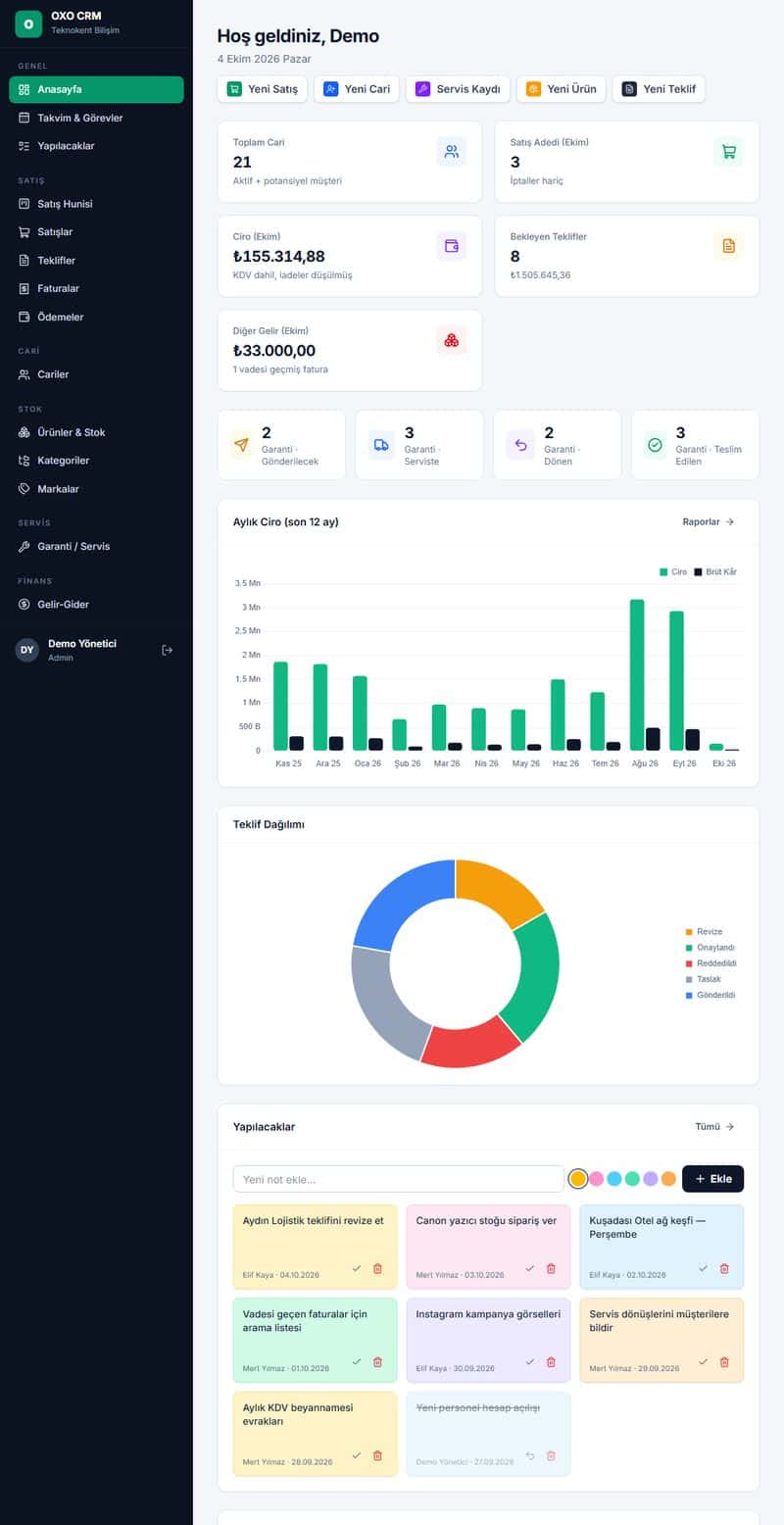Click the red icon on Diğer Gelir card
784x1525 pixels.
coord(452,340)
